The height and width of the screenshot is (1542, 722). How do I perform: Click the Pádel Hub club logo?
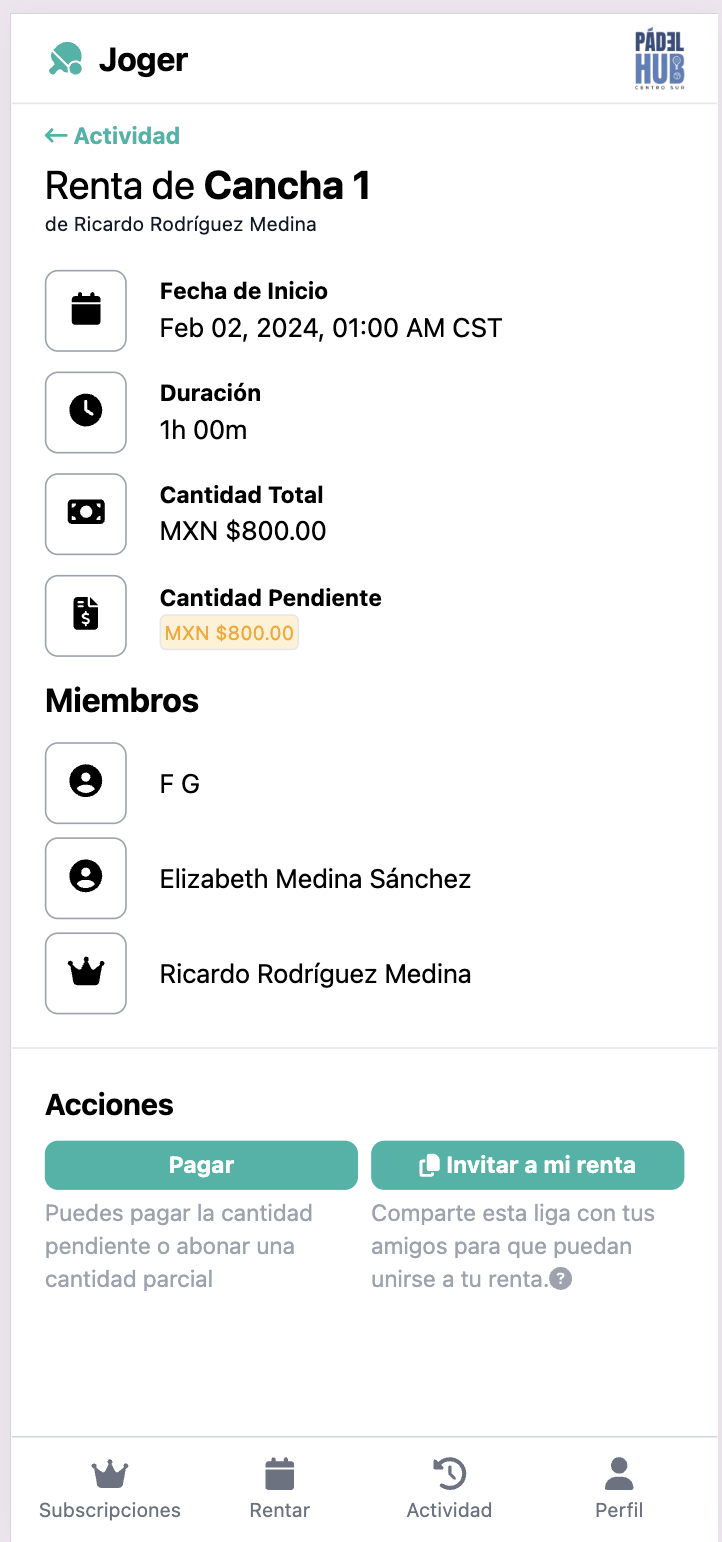pyautogui.click(x=660, y=60)
